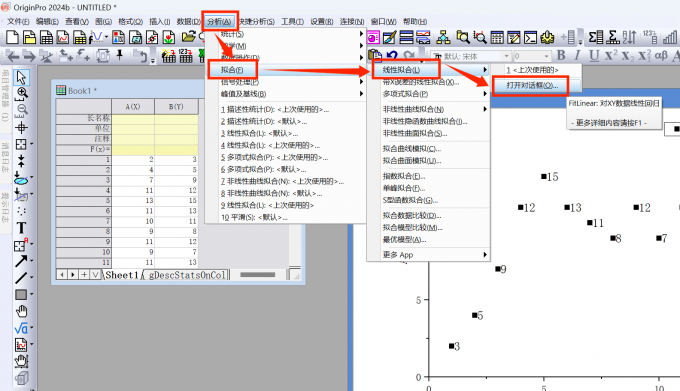
Task: Toggle Bold text formatting
Action: click(x=561, y=55)
